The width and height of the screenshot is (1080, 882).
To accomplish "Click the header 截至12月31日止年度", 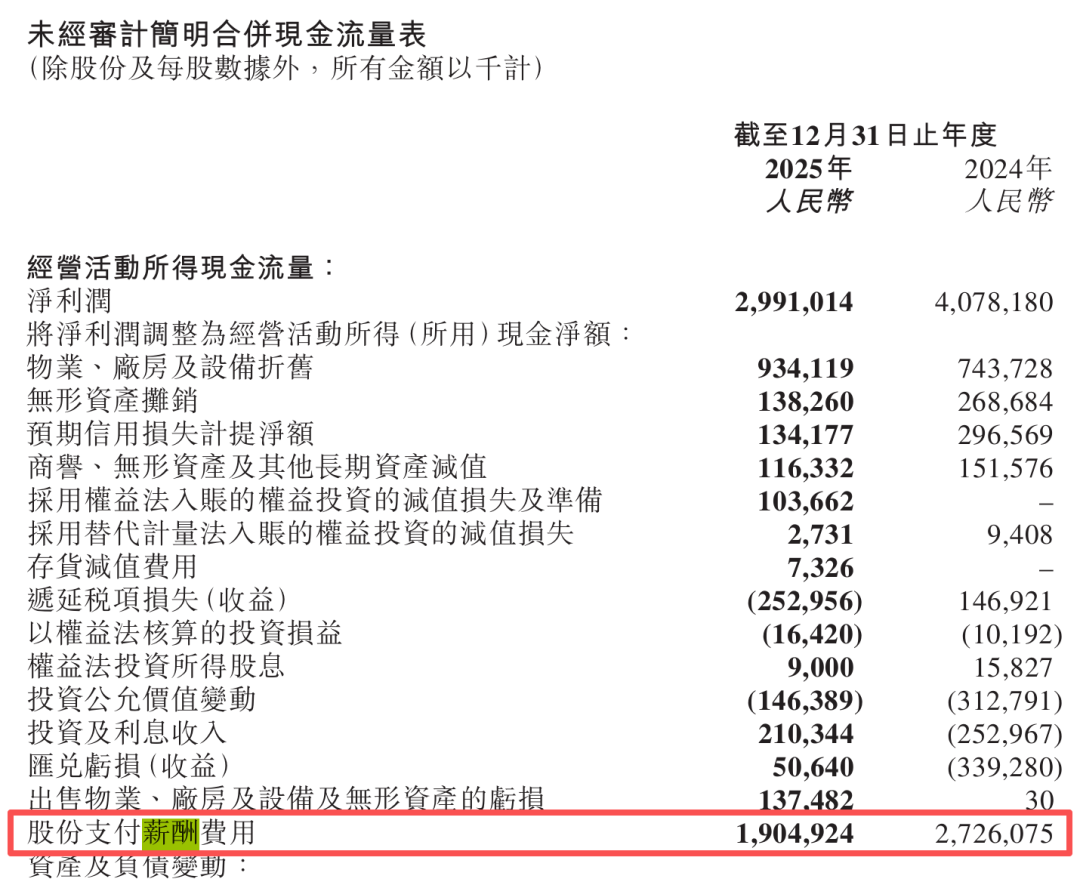I will [865, 134].
